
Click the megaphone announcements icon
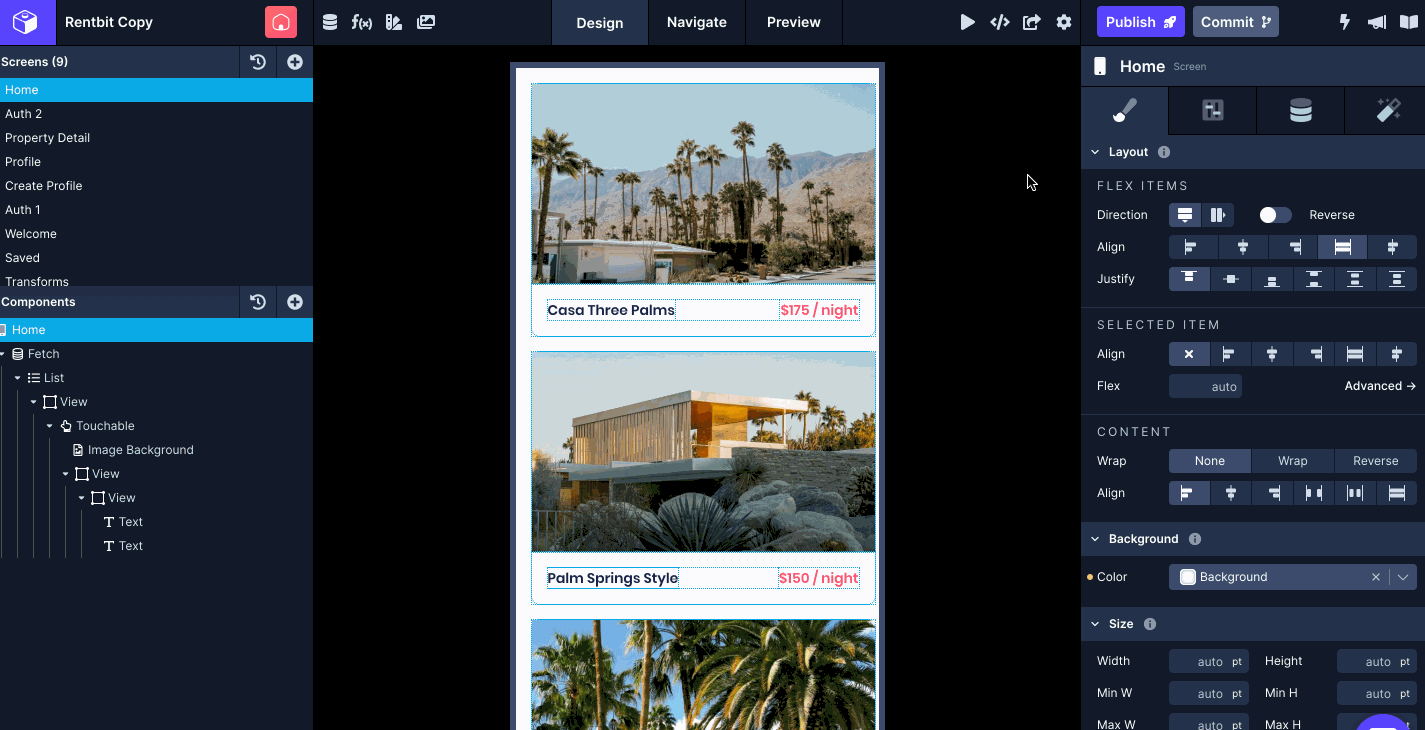[x=1377, y=22]
